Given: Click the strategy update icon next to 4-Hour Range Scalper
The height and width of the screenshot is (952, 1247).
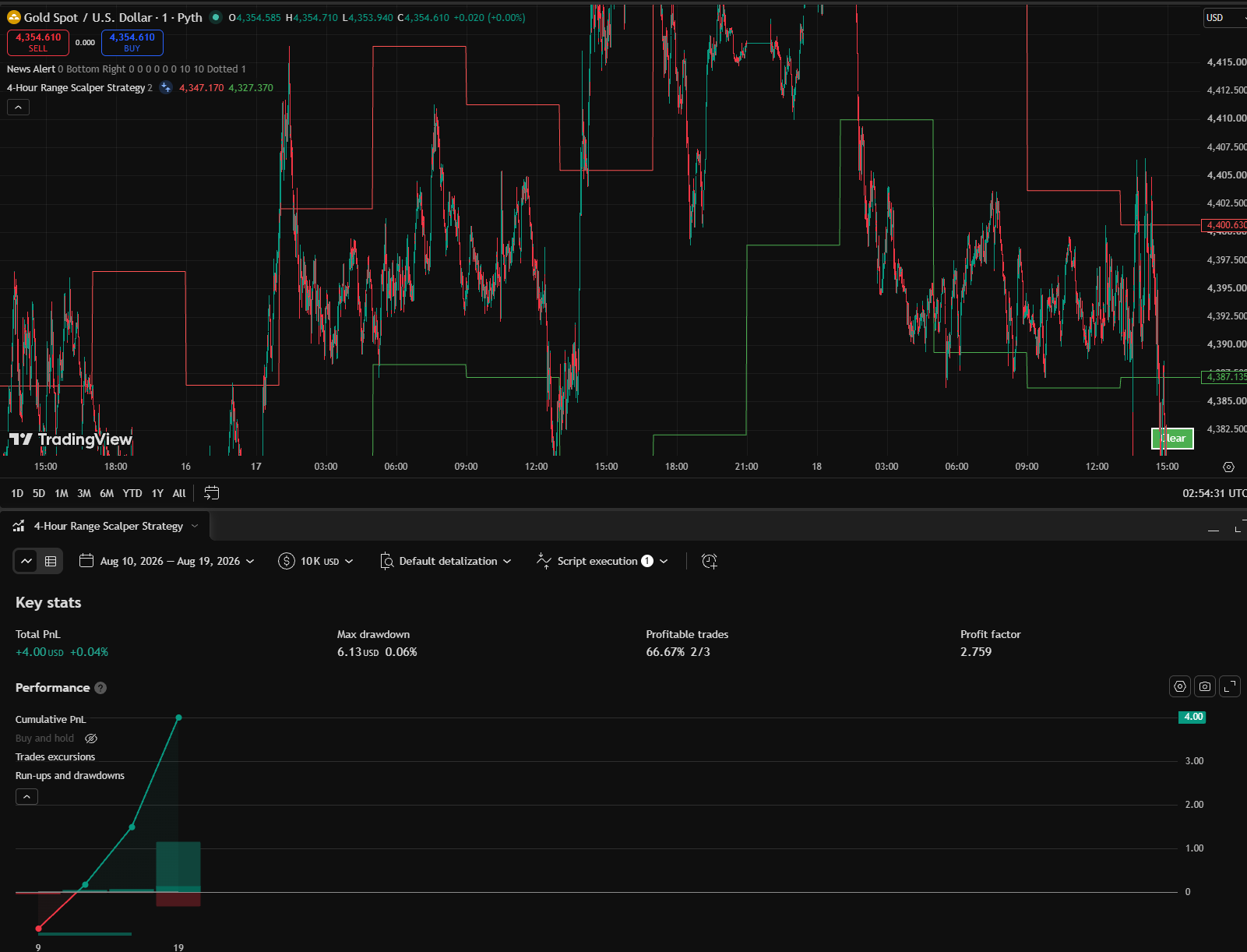Looking at the screenshot, I should point(166,87).
